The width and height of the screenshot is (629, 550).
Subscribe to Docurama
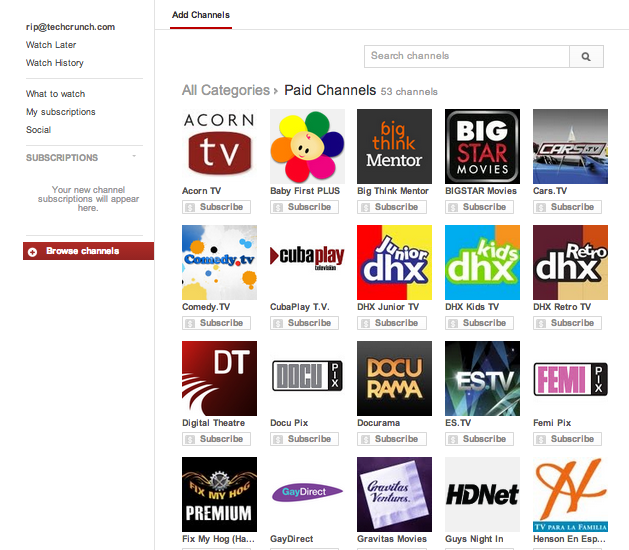click(392, 439)
